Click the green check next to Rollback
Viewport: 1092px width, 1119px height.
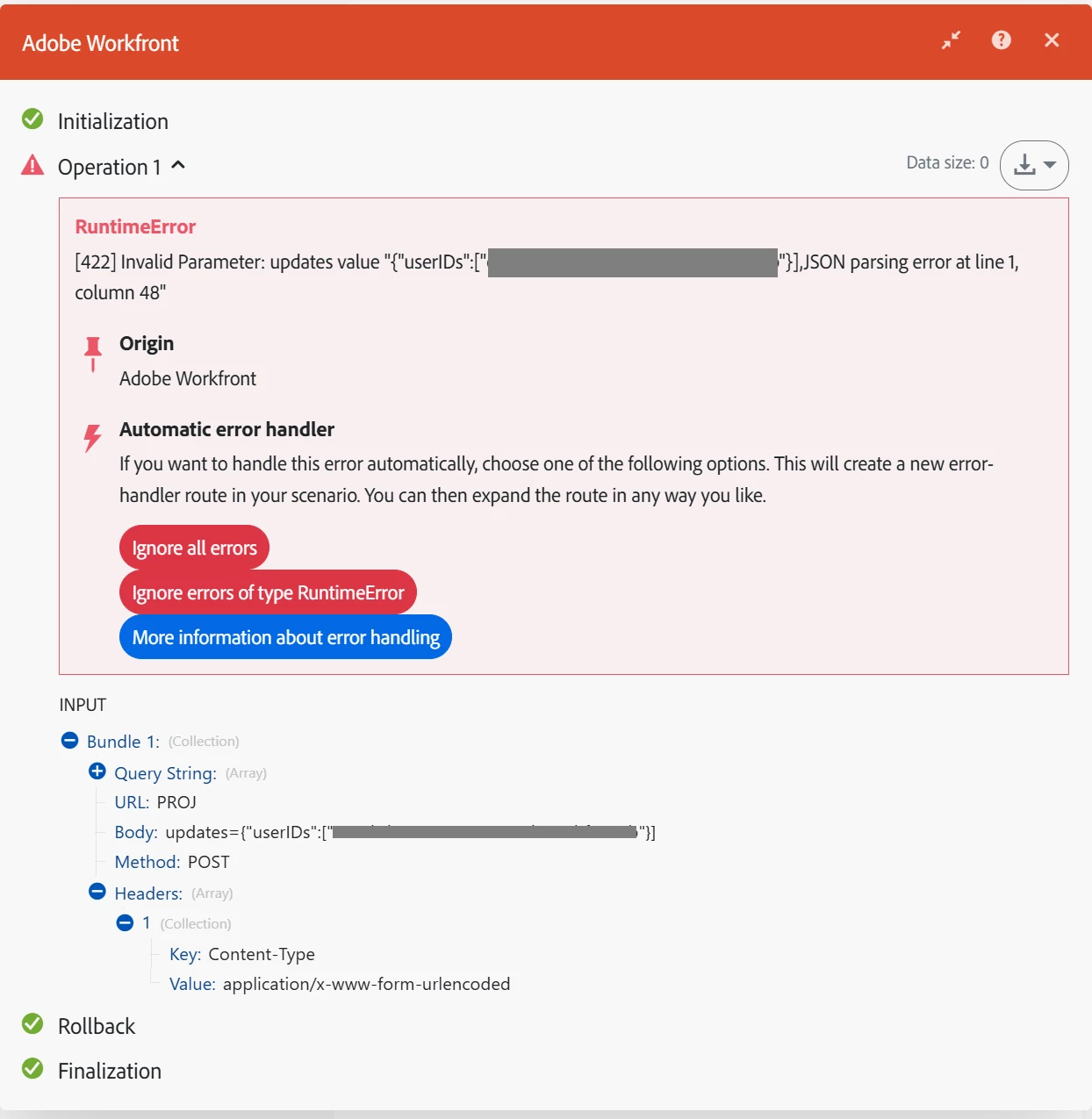(x=32, y=1023)
